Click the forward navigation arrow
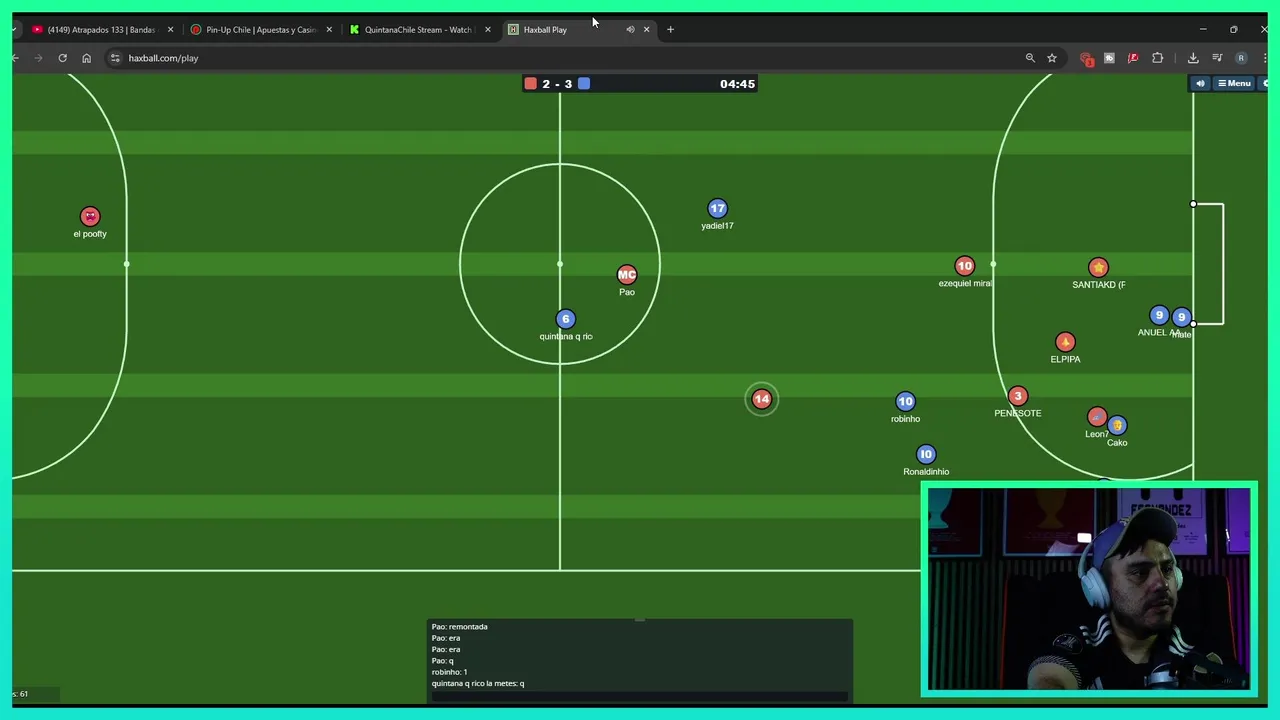The width and height of the screenshot is (1280, 720). coord(38,58)
